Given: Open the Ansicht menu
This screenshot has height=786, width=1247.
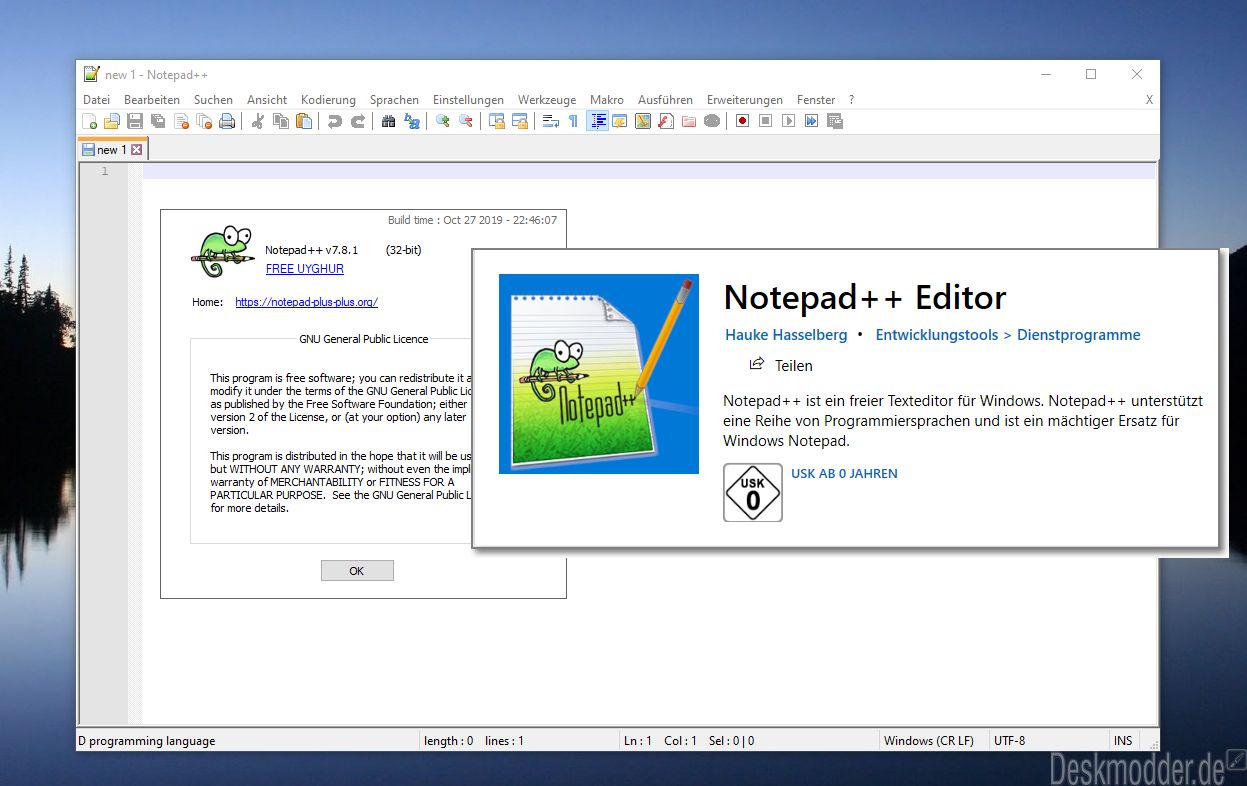Looking at the screenshot, I should pyautogui.click(x=267, y=100).
